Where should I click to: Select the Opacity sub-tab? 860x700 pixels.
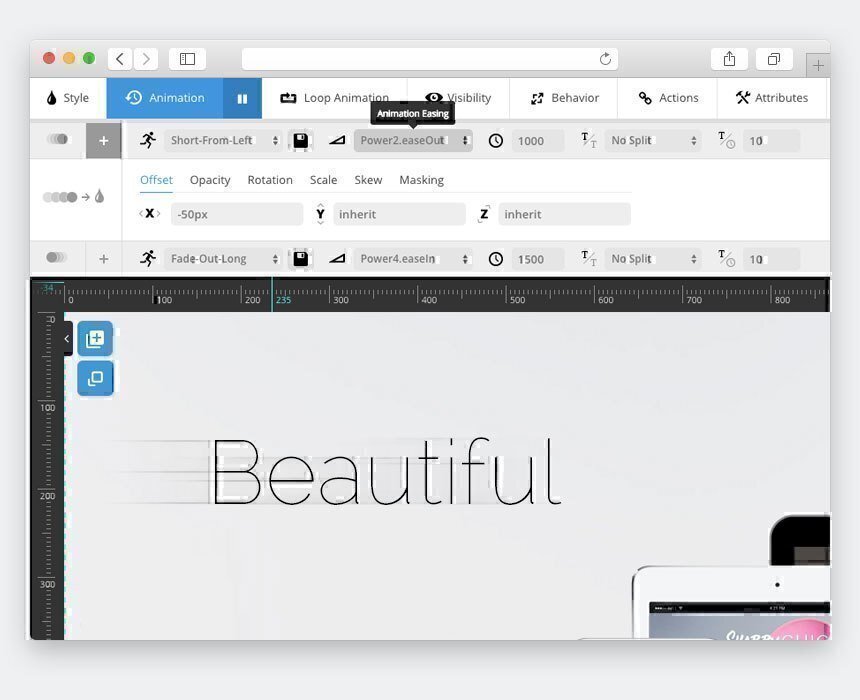(210, 180)
